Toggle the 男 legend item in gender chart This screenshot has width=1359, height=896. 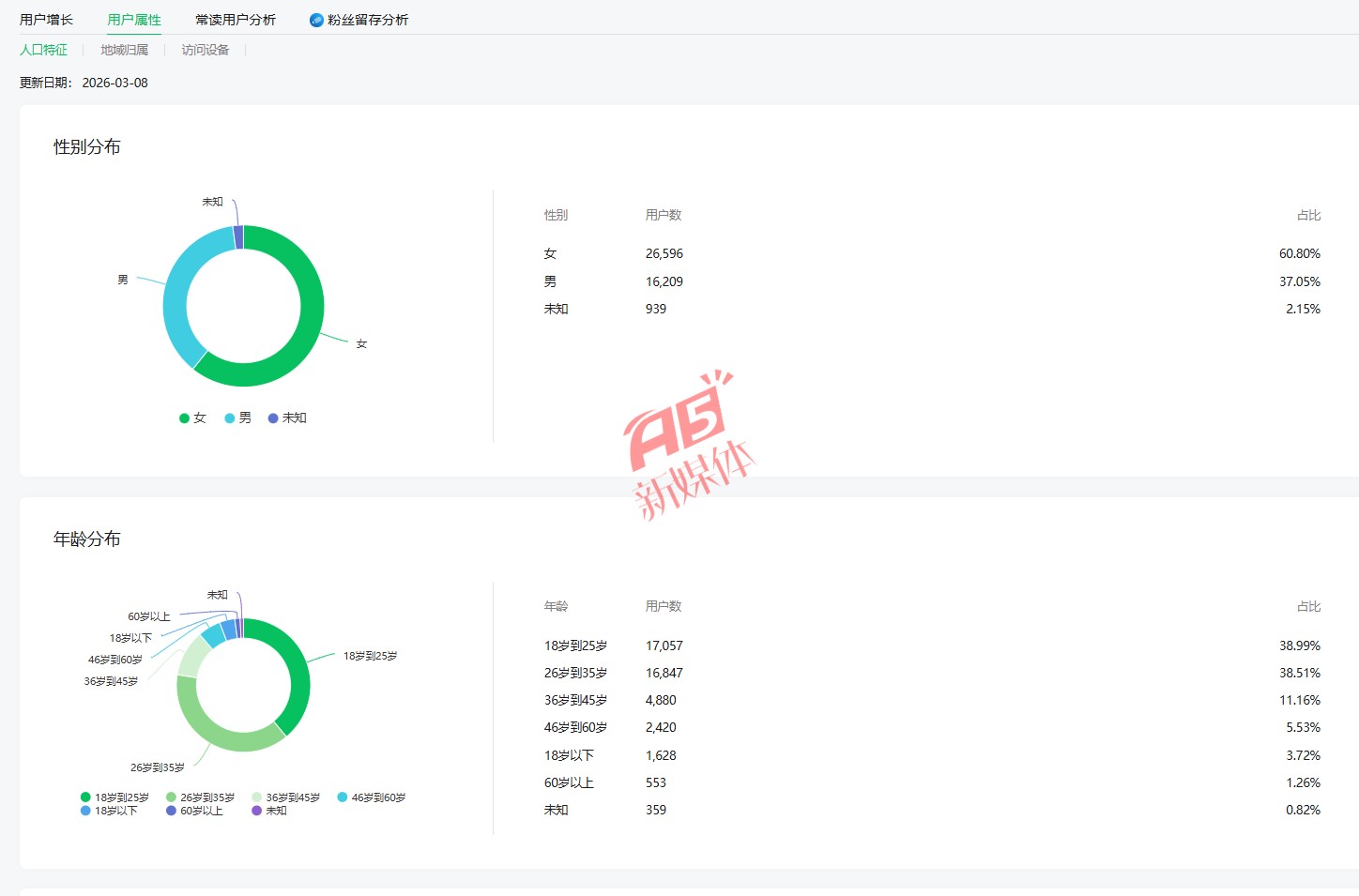[x=238, y=418]
